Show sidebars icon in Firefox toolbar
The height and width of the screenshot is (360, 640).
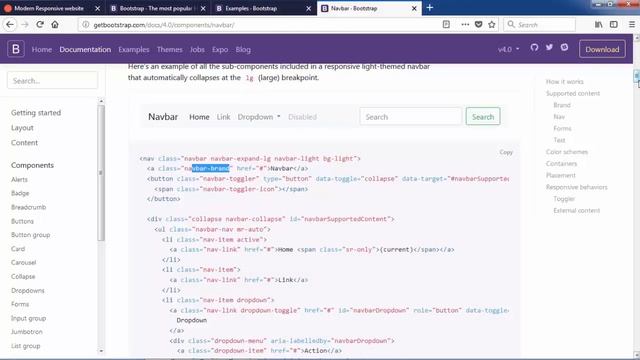tap(613, 24)
